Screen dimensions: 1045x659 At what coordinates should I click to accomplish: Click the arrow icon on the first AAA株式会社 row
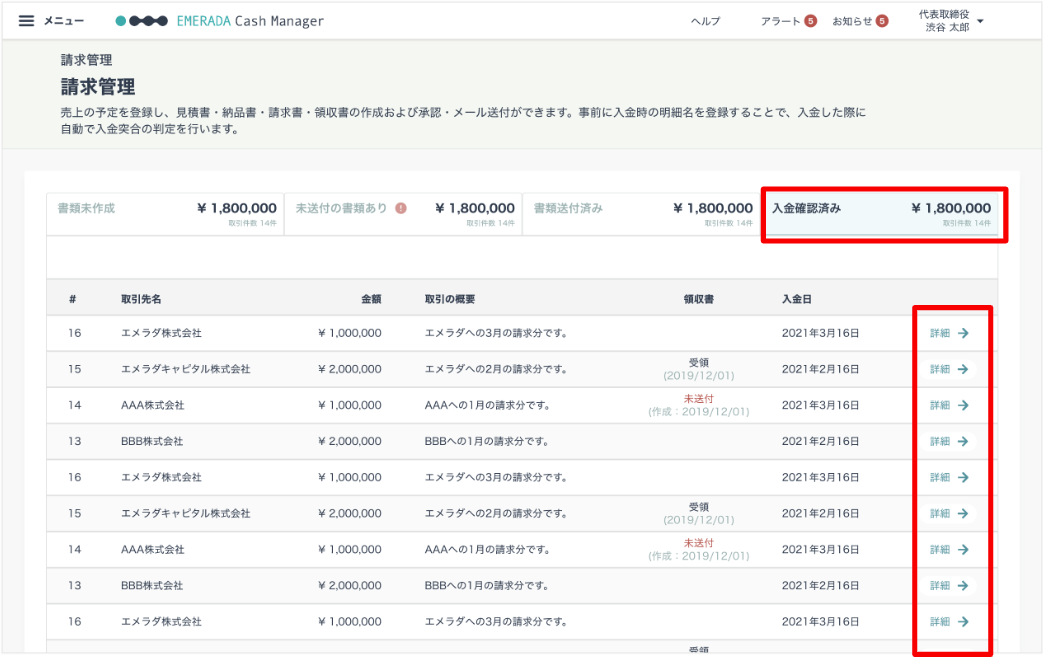point(964,405)
